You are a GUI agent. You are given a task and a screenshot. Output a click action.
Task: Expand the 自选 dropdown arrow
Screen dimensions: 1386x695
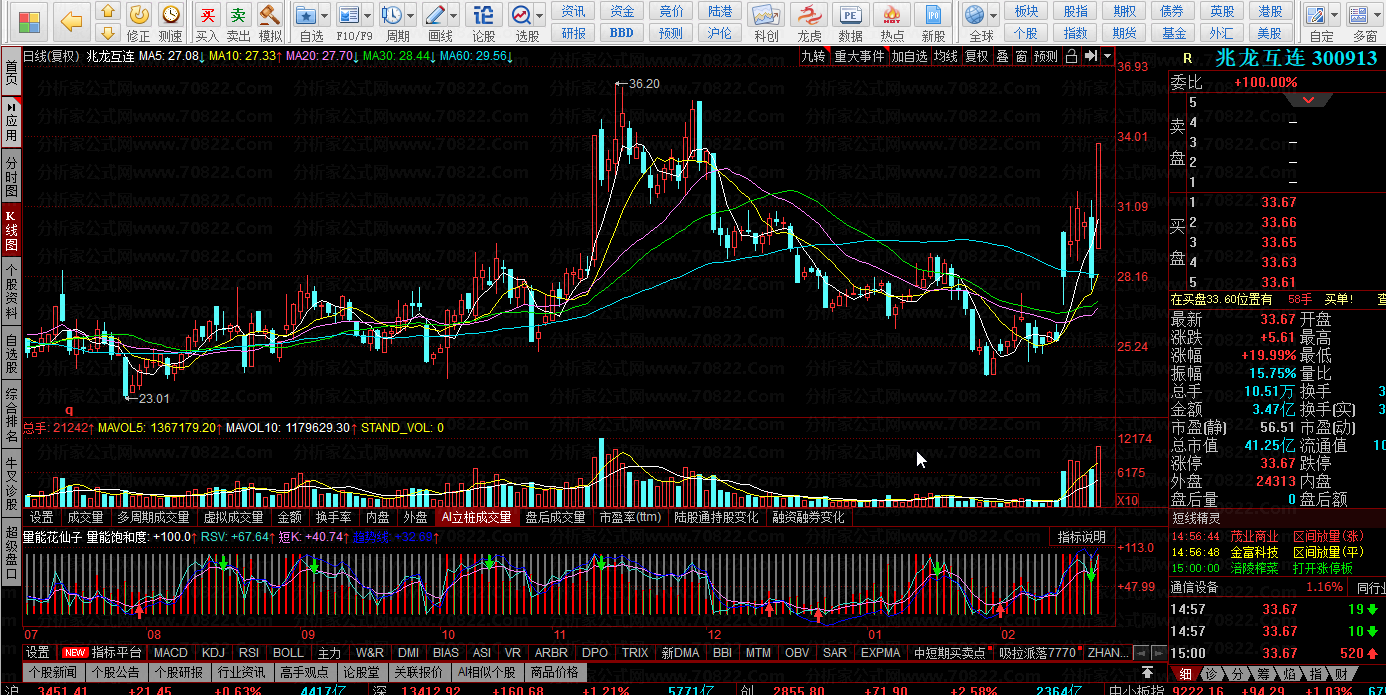[x=325, y=17]
